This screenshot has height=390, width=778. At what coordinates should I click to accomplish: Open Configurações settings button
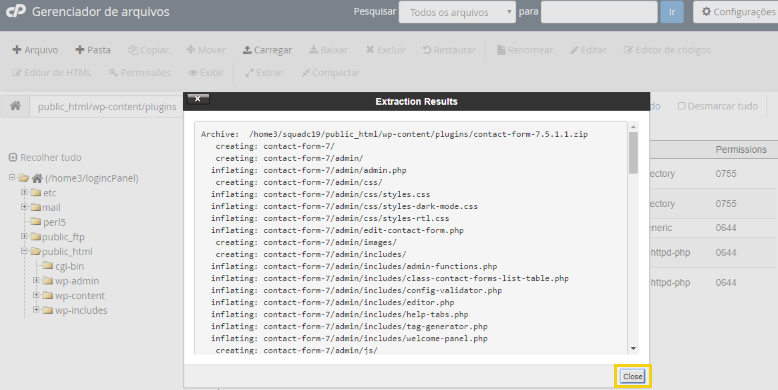click(x=737, y=12)
